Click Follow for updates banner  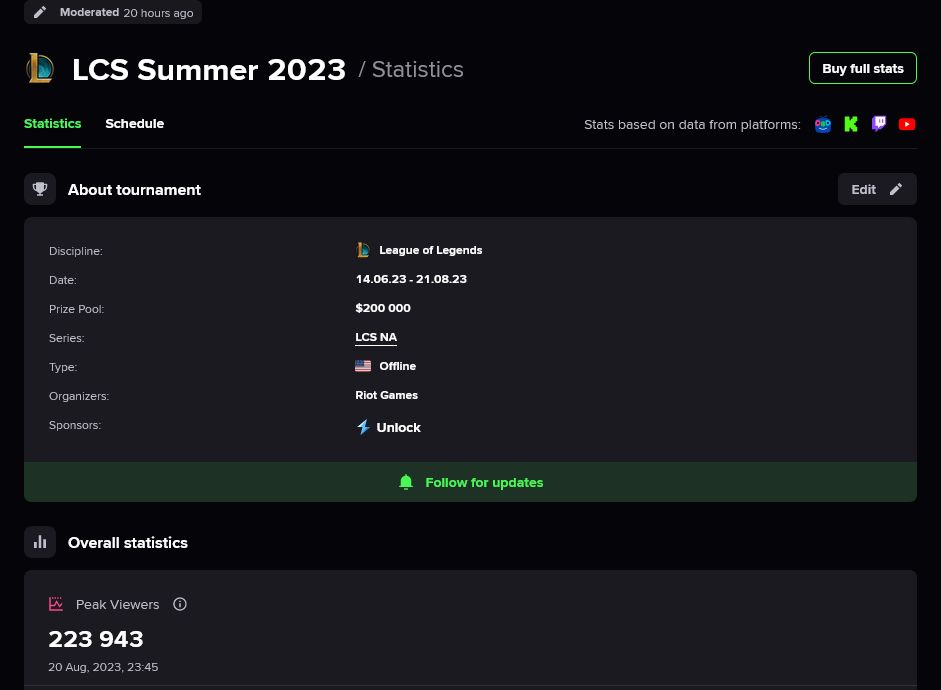(x=470, y=482)
